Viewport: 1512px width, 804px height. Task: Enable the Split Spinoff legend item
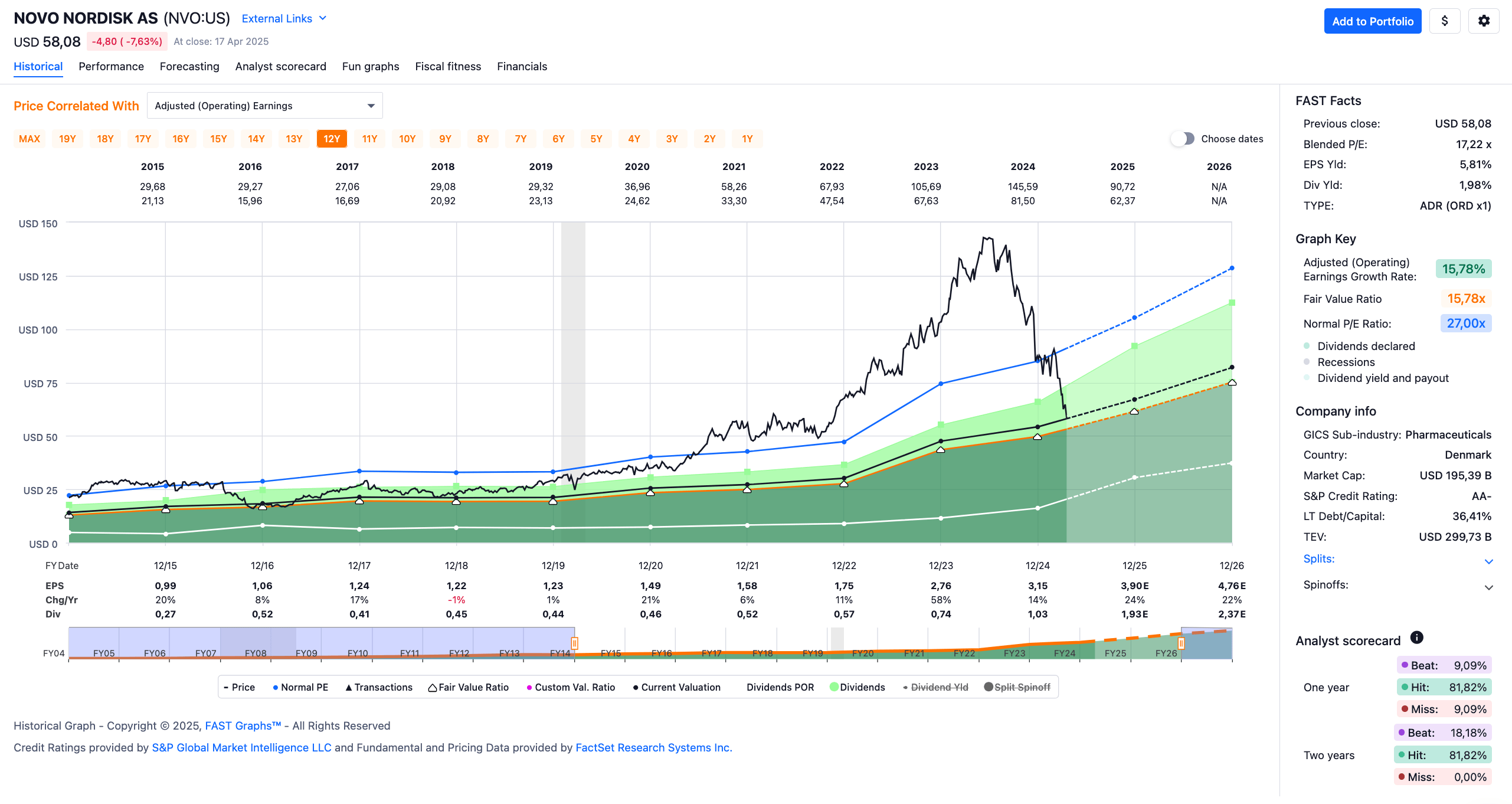click(x=1017, y=687)
